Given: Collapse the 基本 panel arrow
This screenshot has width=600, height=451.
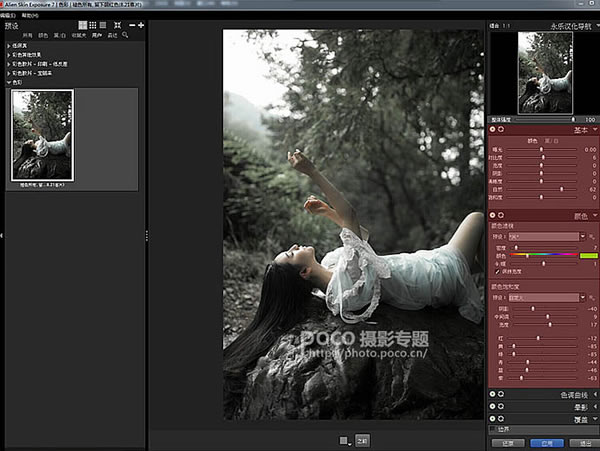Looking at the screenshot, I should pos(595,130).
